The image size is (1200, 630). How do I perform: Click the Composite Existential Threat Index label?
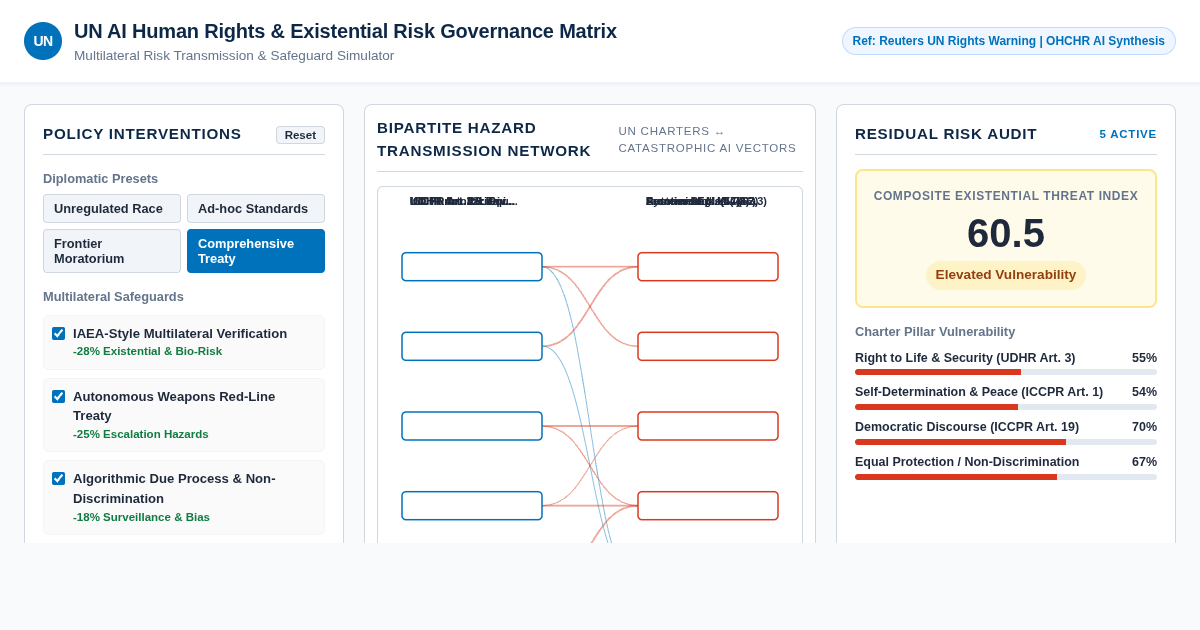pos(1006,196)
